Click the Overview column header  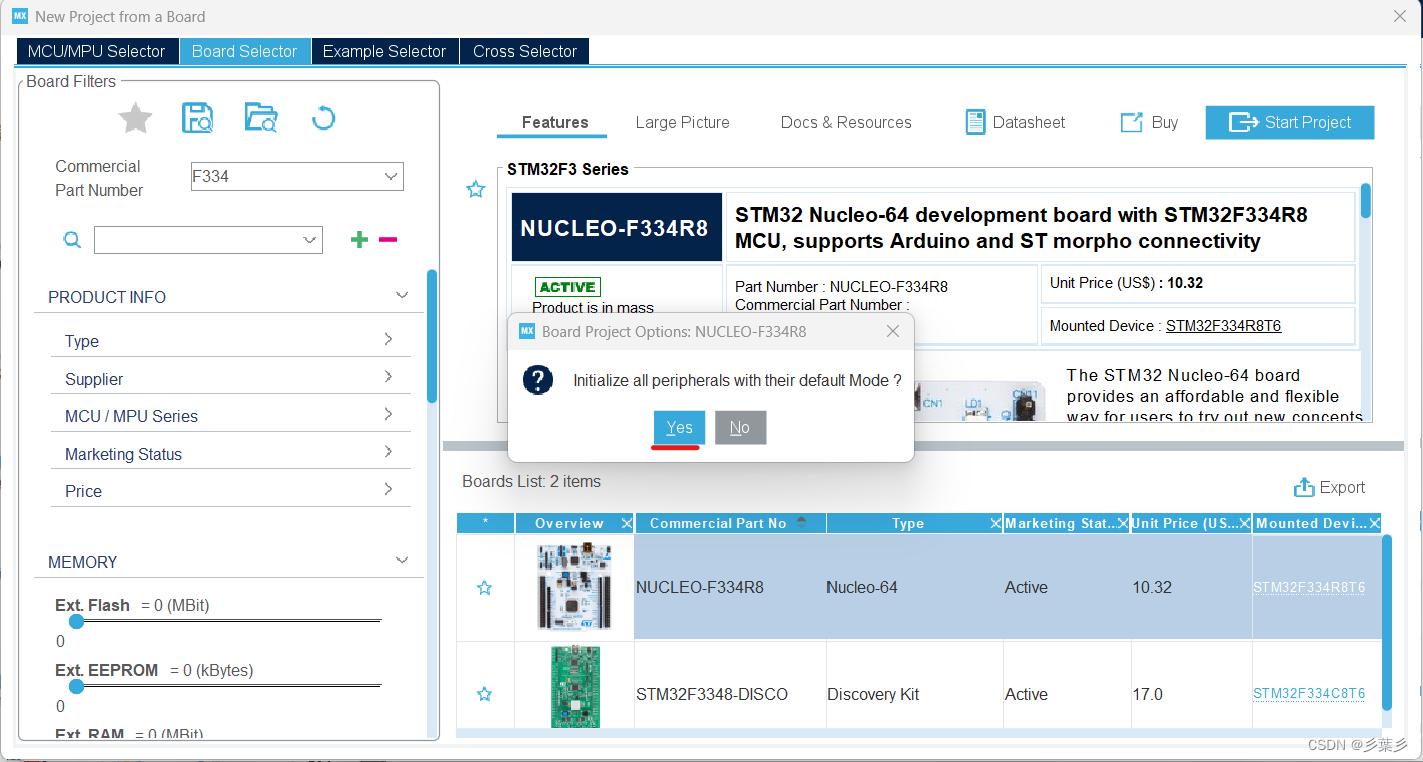click(x=569, y=523)
